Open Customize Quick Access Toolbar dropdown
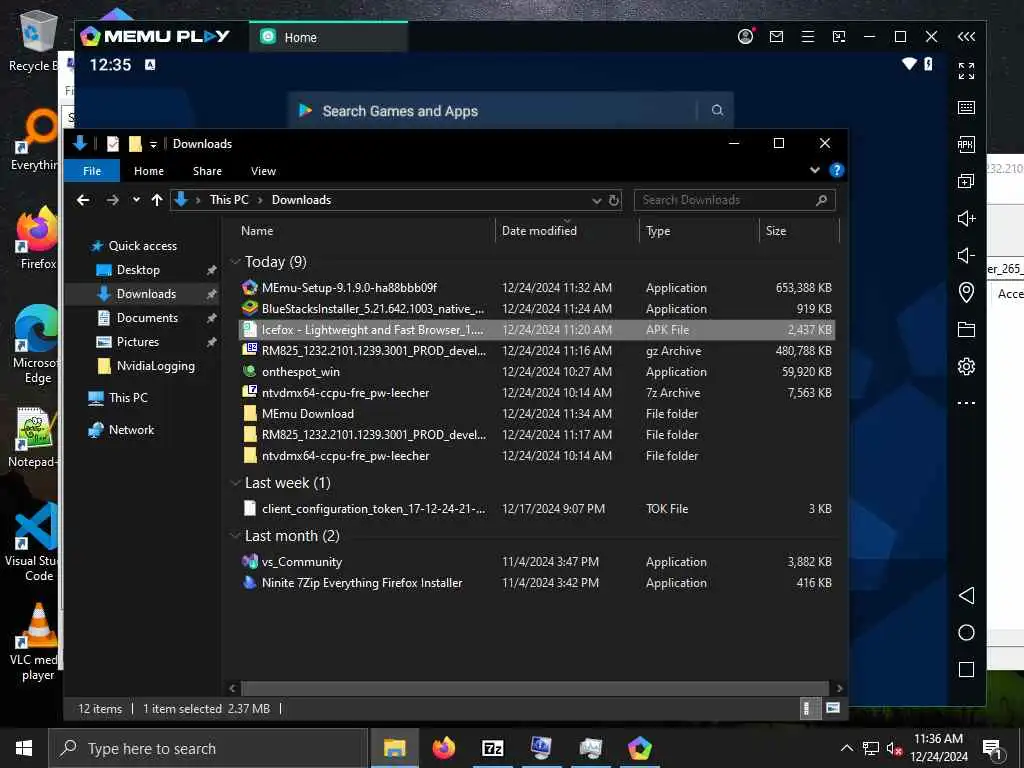The height and width of the screenshot is (768, 1024). (153, 144)
